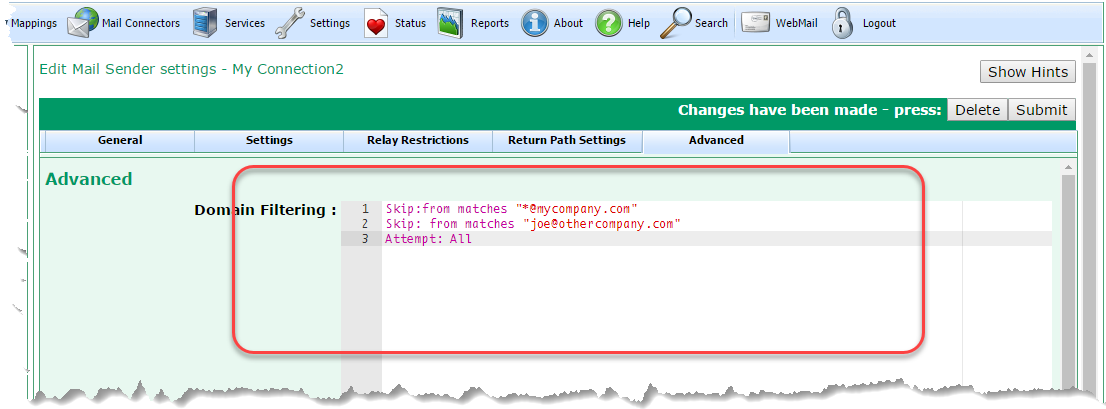Open the Return Path Settings tab
This screenshot has height=409, width=1106.
567,140
